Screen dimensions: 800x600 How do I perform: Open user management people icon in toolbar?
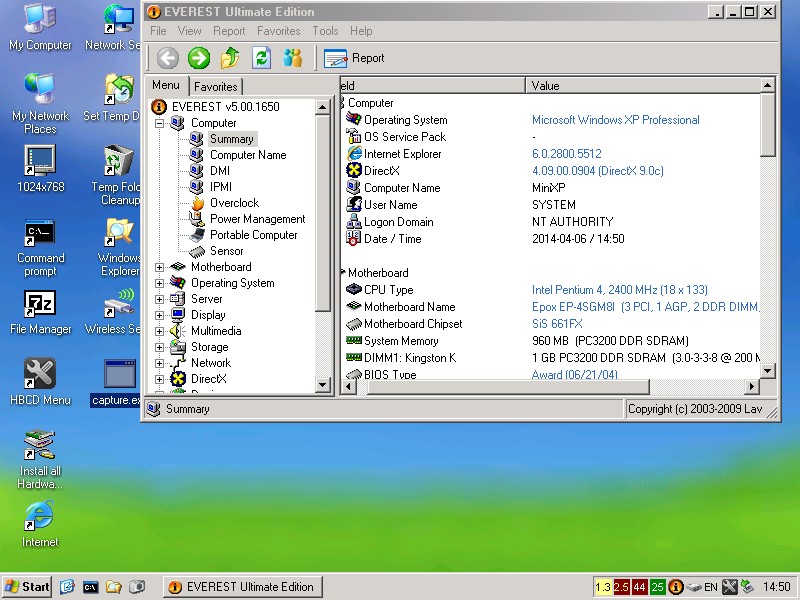293,58
